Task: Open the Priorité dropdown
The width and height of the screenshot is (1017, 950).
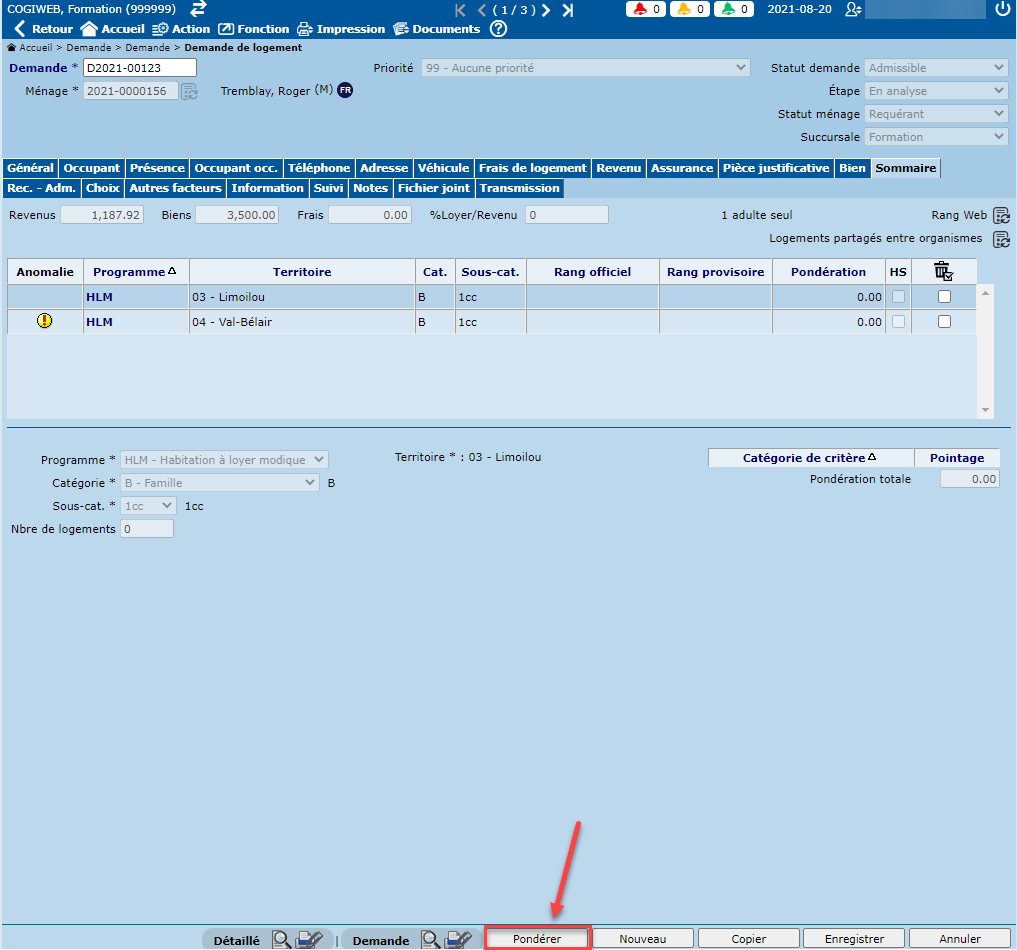Action: click(585, 68)
